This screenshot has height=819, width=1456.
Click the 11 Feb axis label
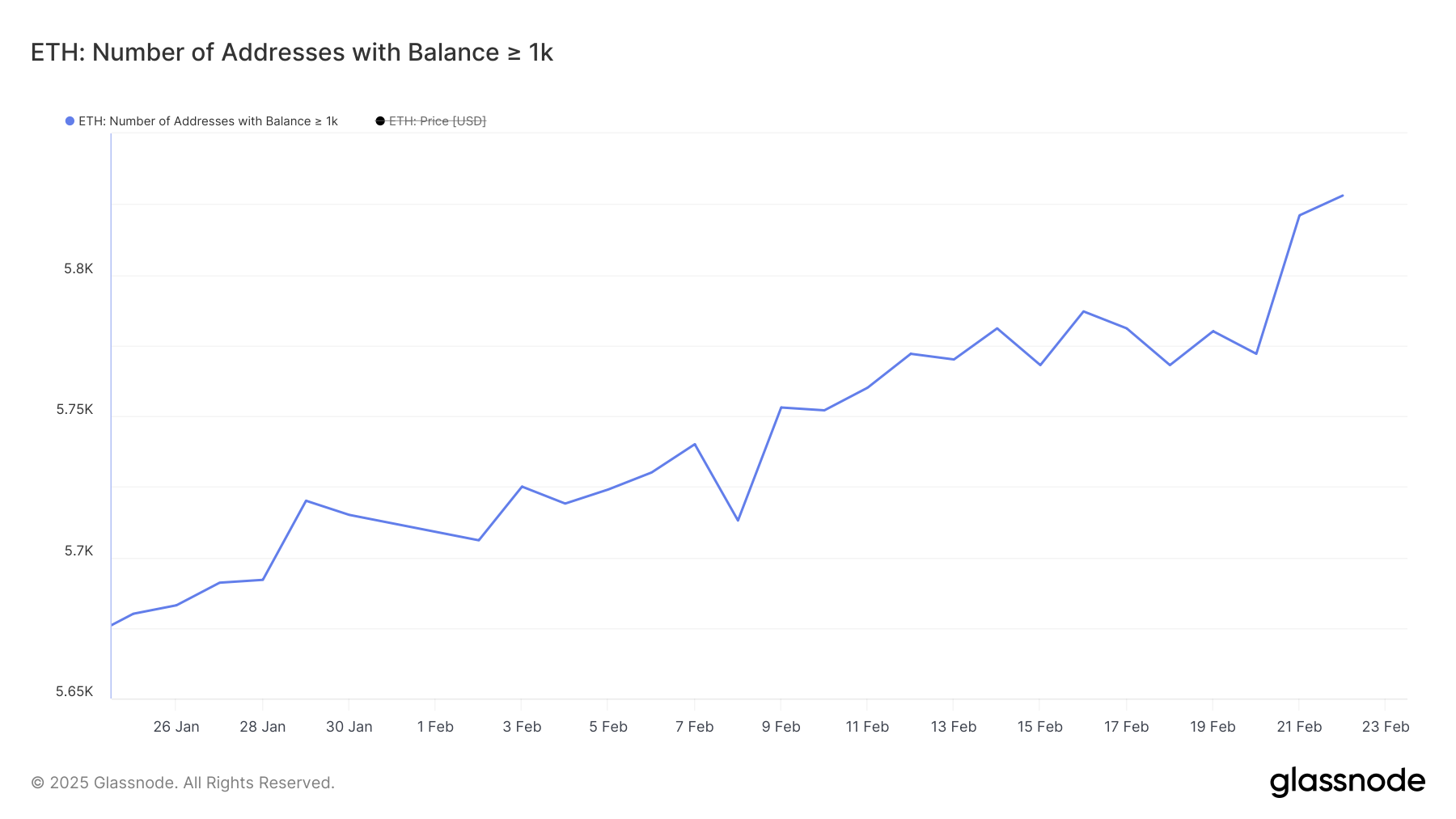pyautogui.click(x=868, y=726)
